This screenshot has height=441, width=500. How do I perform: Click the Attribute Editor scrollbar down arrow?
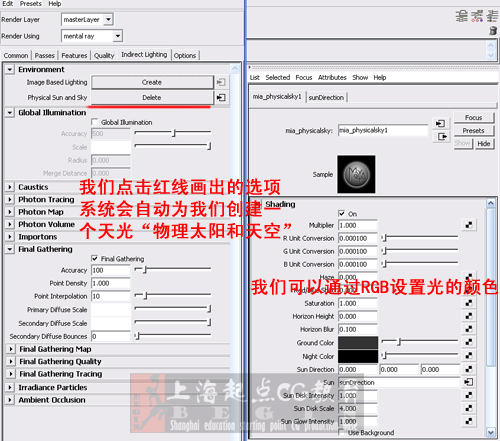(x=490, y=432)
